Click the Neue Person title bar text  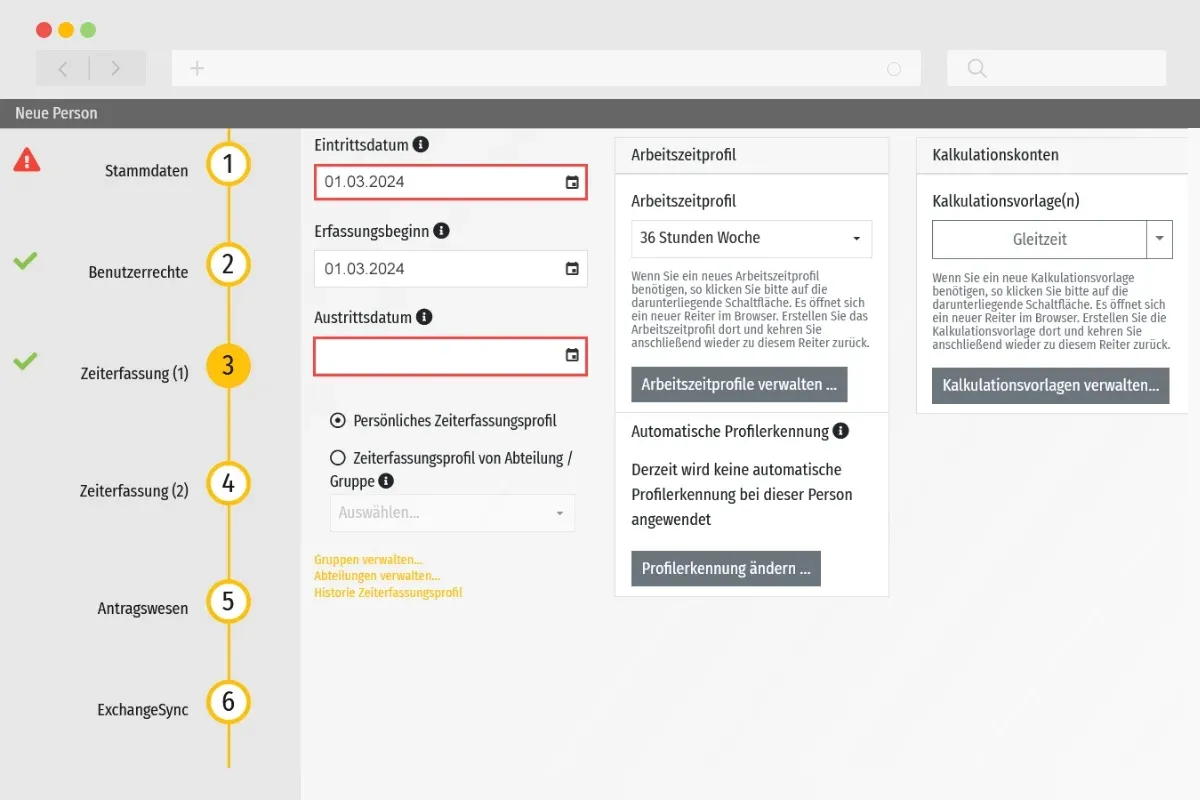[56, 113]
